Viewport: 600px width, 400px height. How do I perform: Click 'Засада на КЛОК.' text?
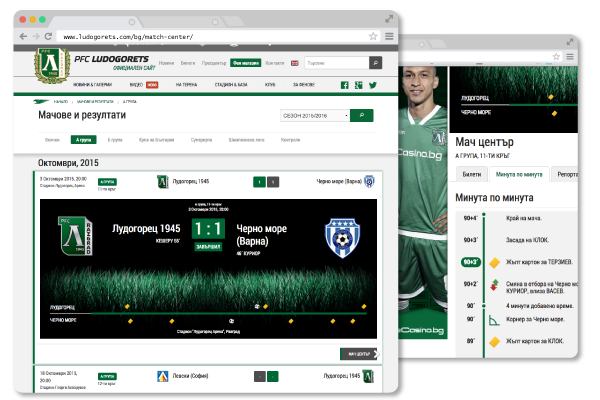(x=527, y=240)
